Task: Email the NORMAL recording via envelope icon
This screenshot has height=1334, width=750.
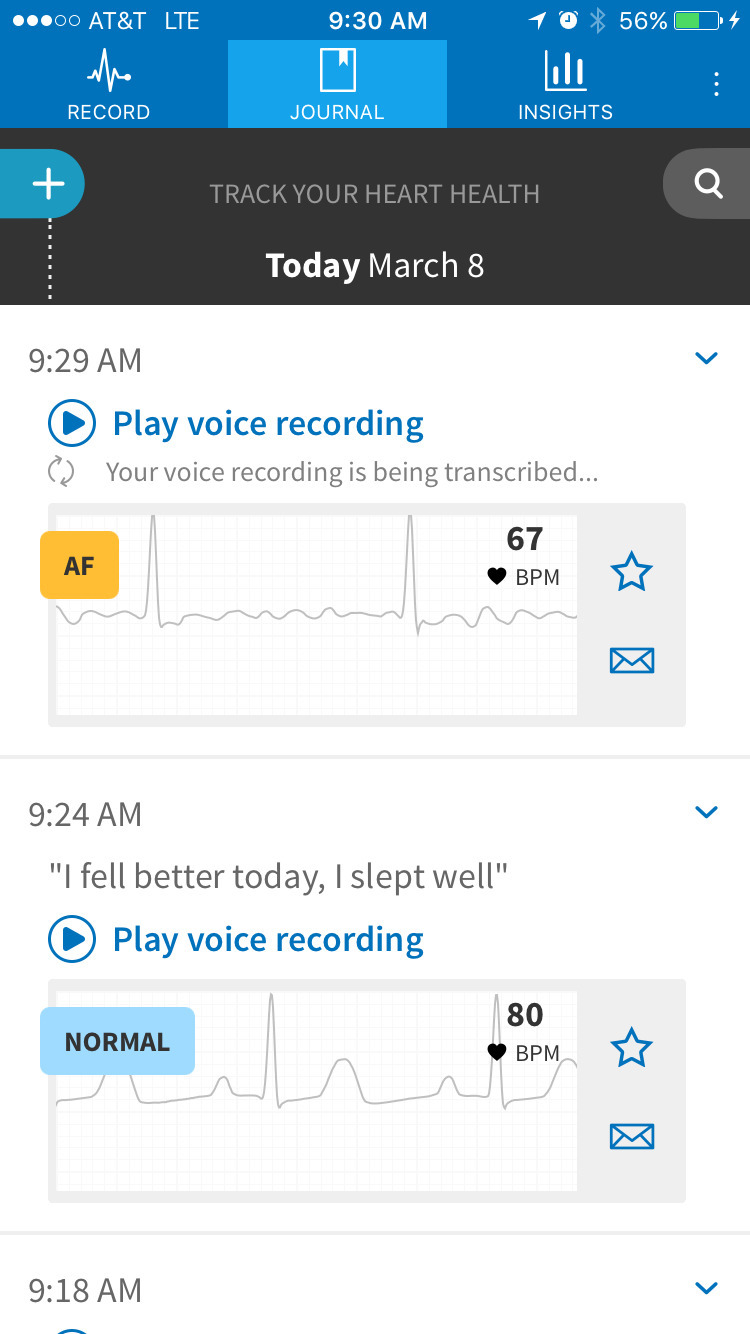Action: coord(631,1136)
